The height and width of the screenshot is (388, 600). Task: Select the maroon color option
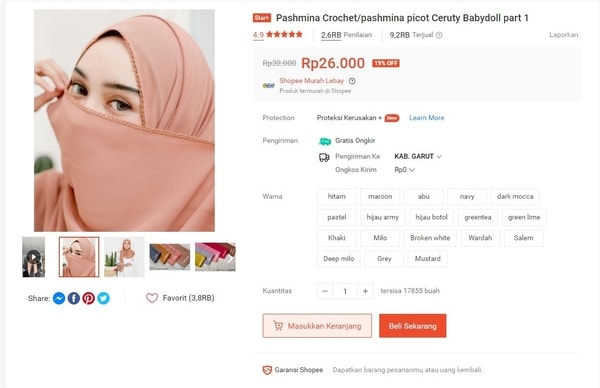[x=380, y=196]
